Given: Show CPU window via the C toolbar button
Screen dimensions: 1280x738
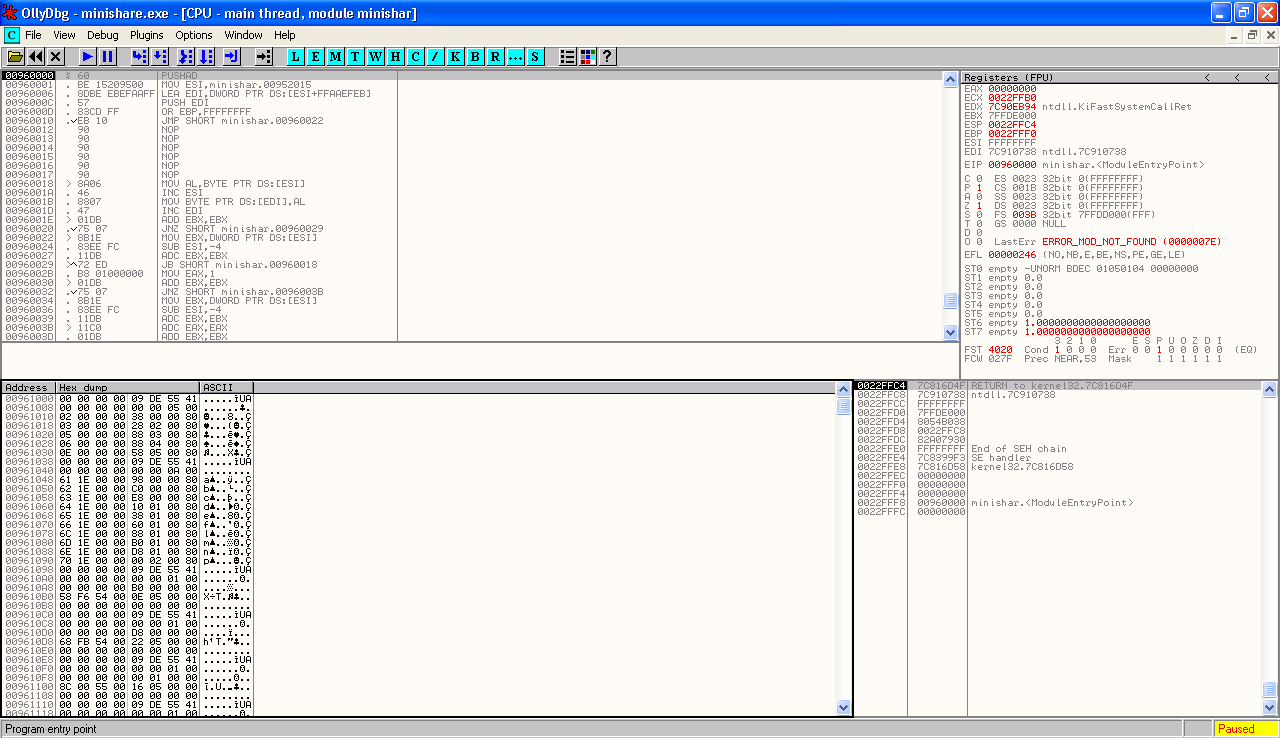Looking at the screenshot, I should pyautogui.click(x=416, y=57).
